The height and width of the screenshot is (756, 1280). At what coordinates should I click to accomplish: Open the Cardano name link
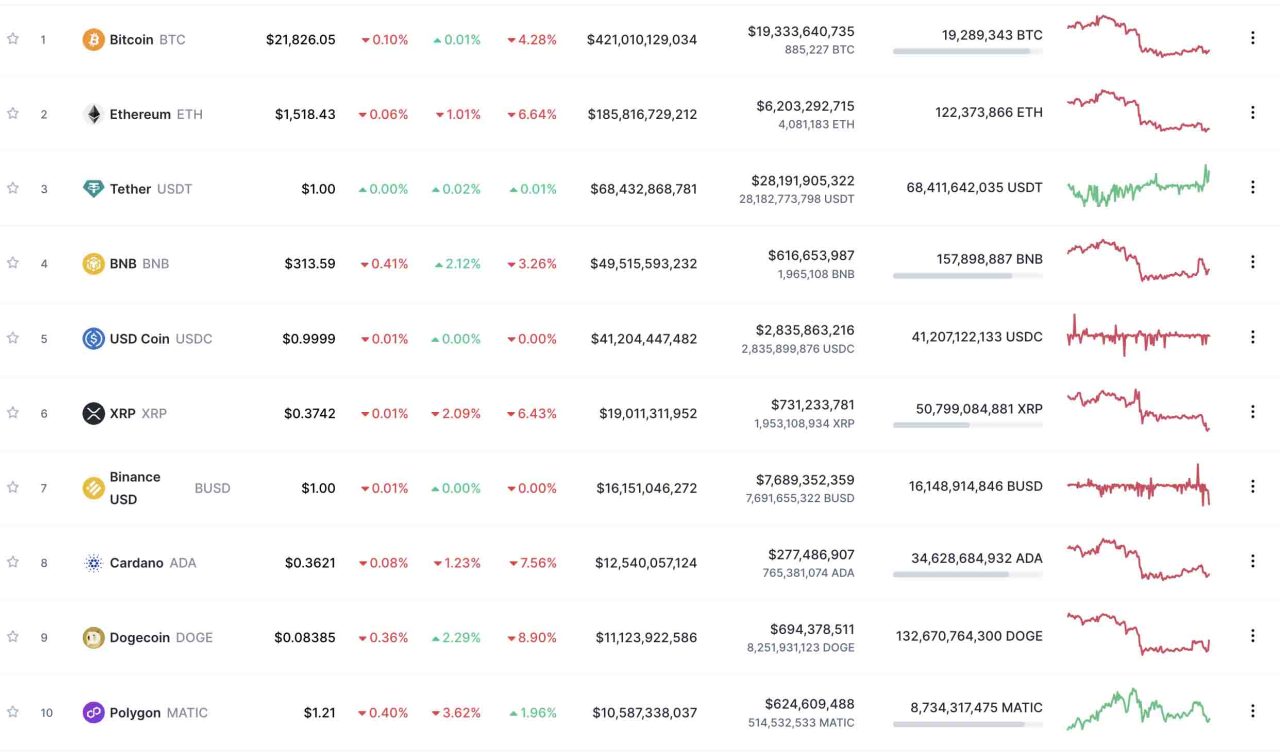tap(136, 563)
